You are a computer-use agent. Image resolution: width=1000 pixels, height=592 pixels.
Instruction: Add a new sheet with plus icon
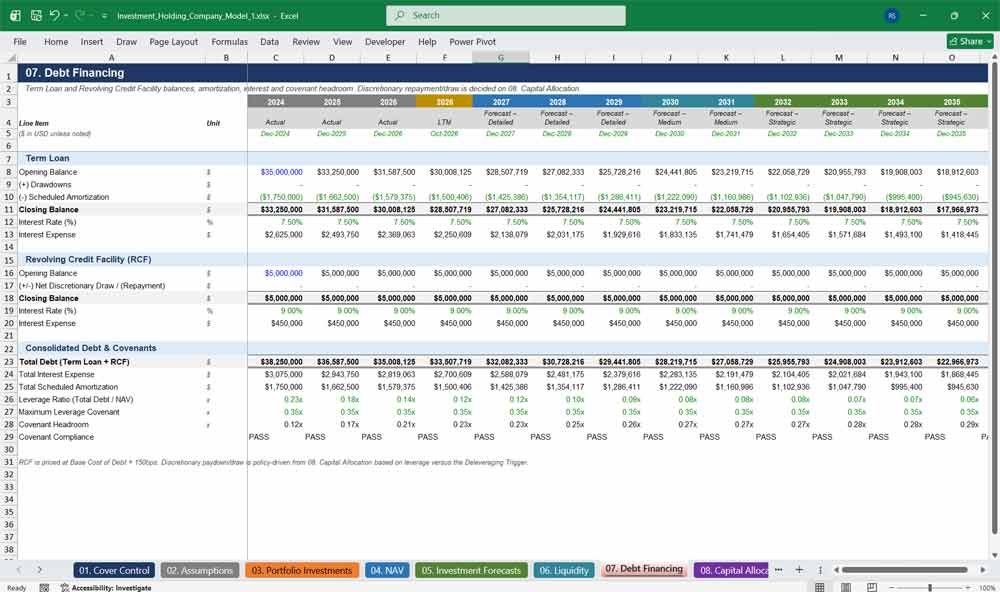(799, 570)
